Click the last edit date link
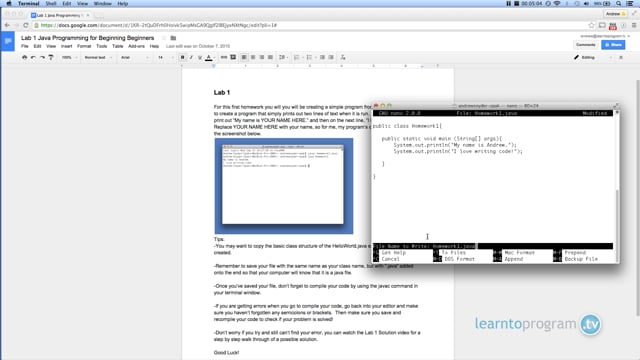 198,46
